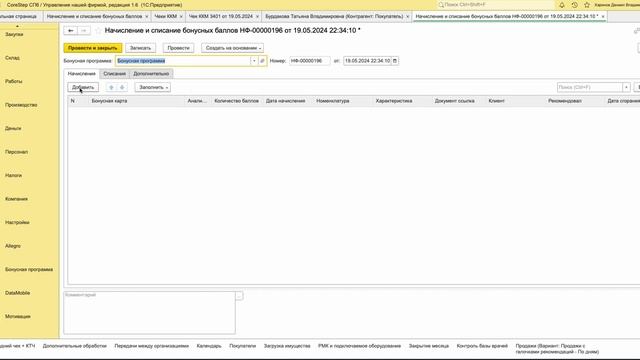The width and height of the screenshot is (640, 360).
Task: Open the DataMobile section in sidebar
Action: 18,293
